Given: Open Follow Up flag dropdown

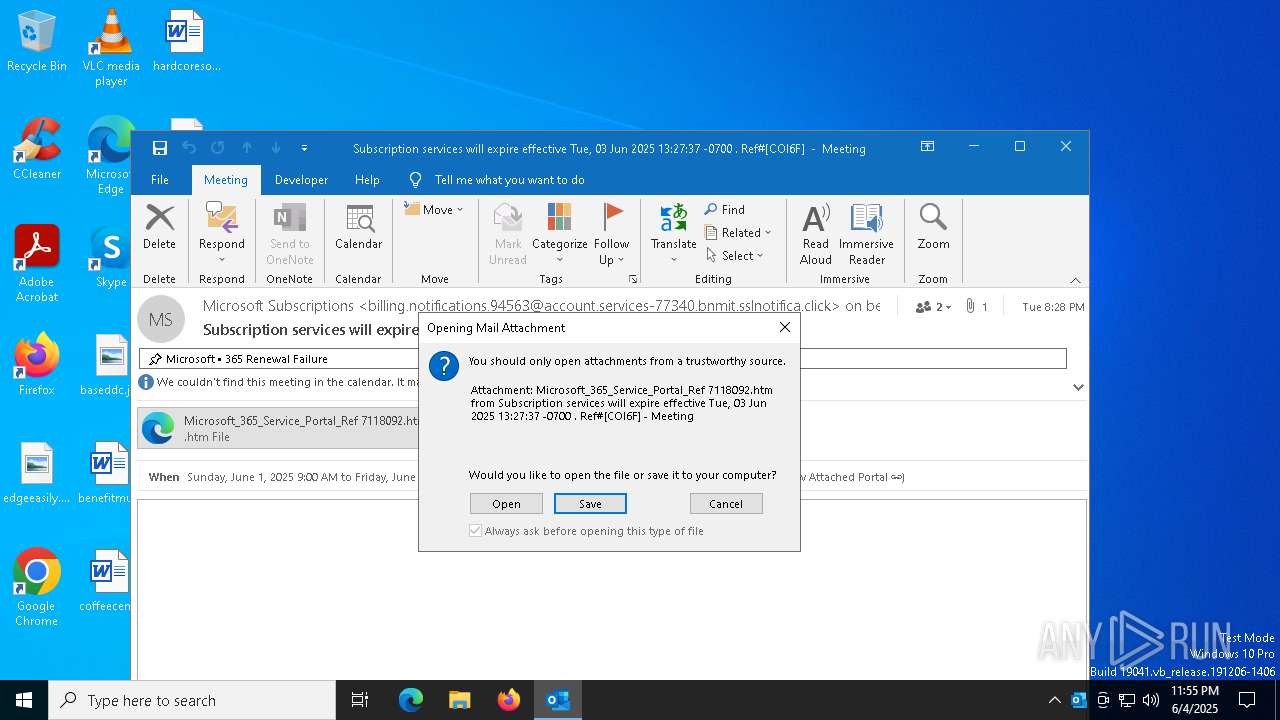Looking at the screenshot, I should tap(612, 234).
